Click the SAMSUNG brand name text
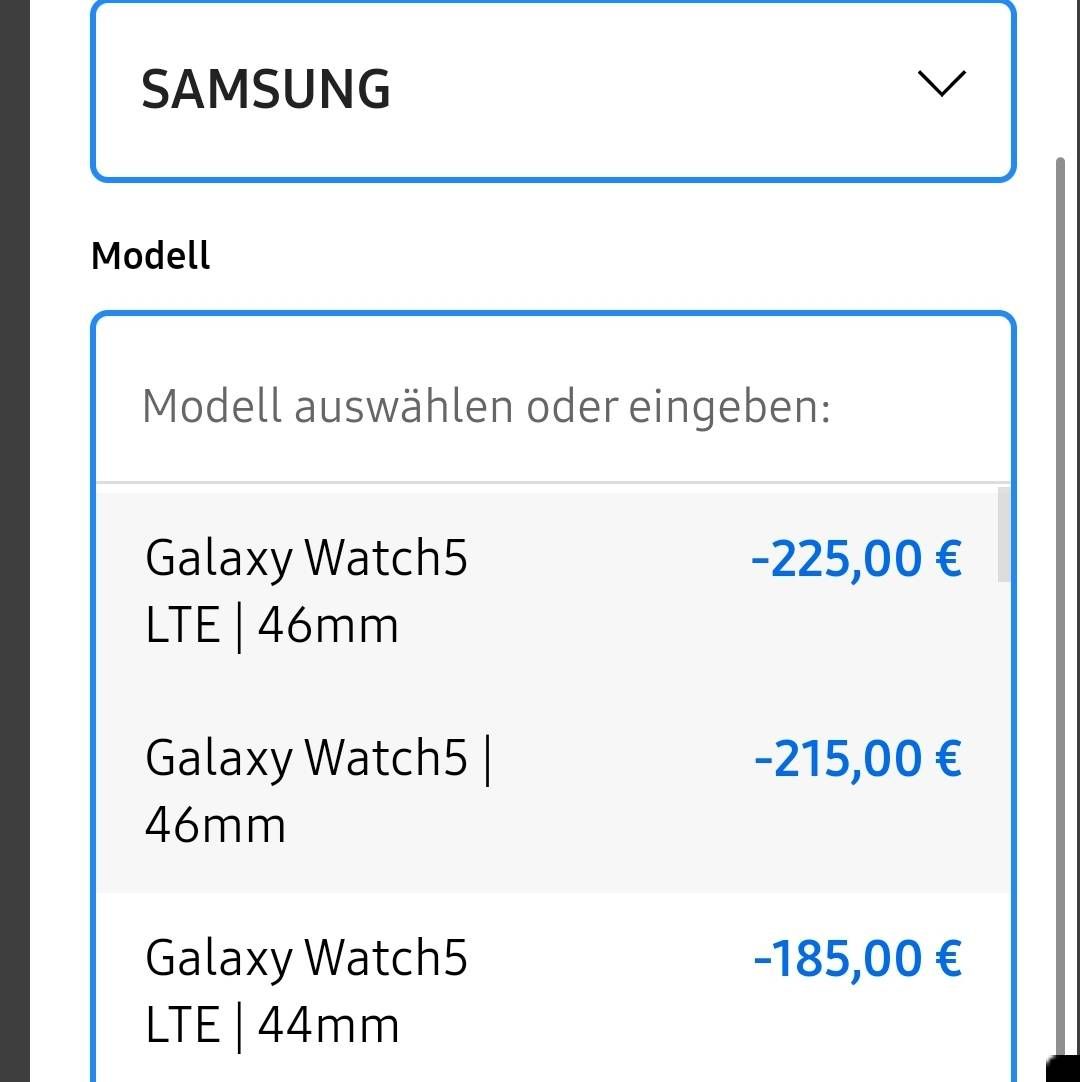This screenshot has width=1080, height=1082. (266, 89)
